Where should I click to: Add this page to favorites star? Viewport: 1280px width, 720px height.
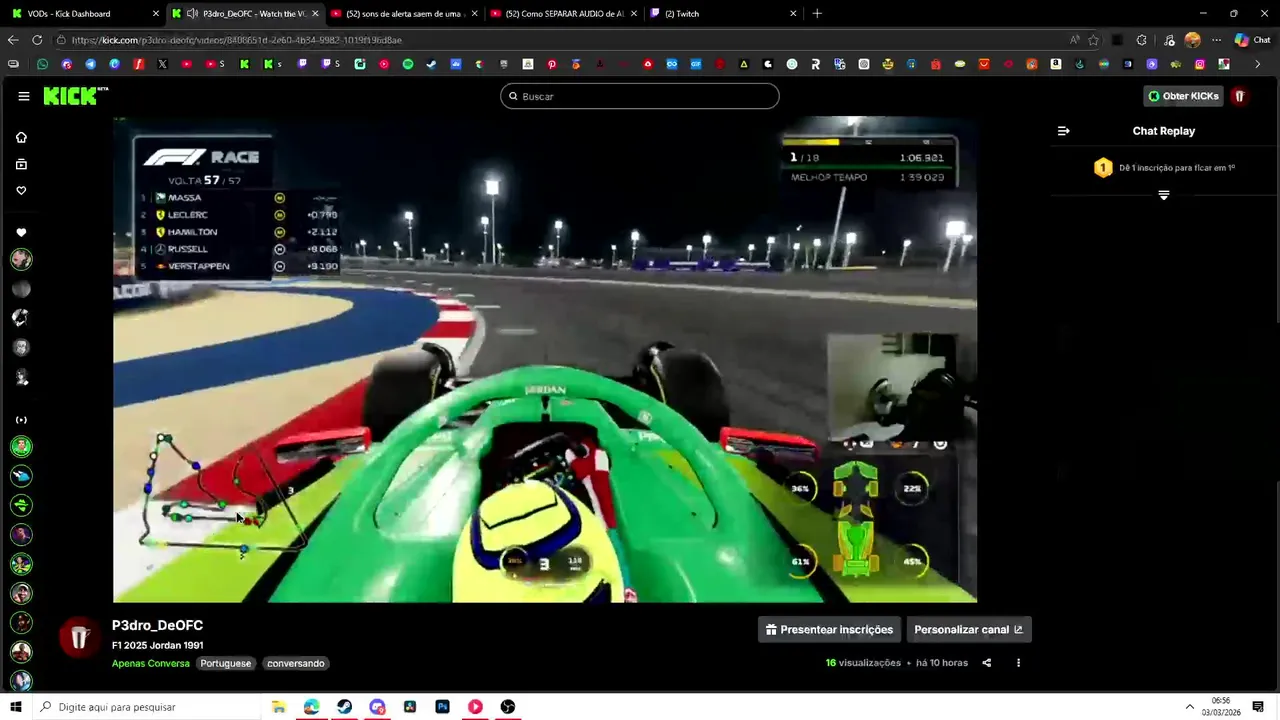(x=1093, y=40)
